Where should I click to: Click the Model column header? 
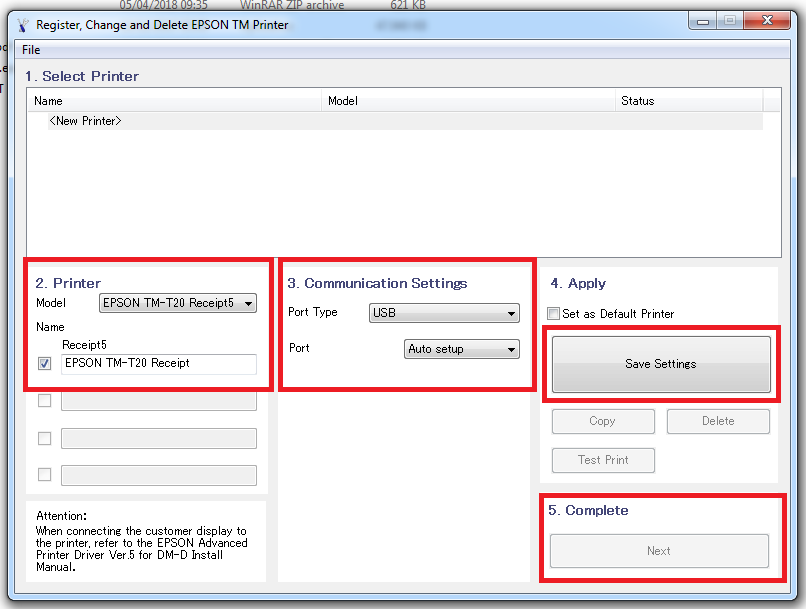pos(343,101)
